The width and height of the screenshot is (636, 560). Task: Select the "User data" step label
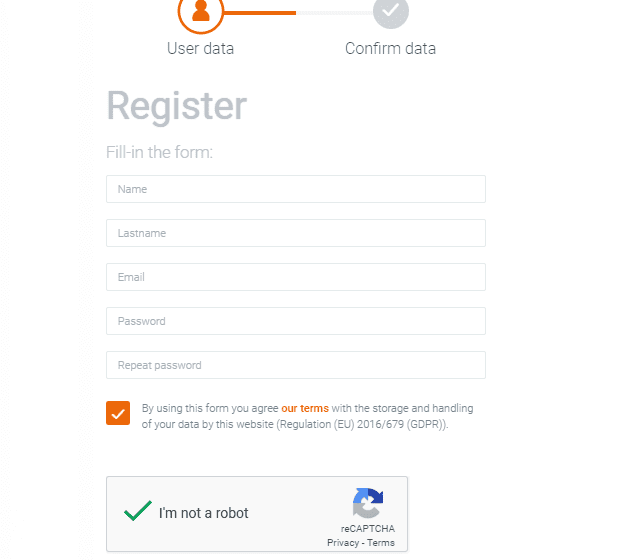(x=200, y=48)
